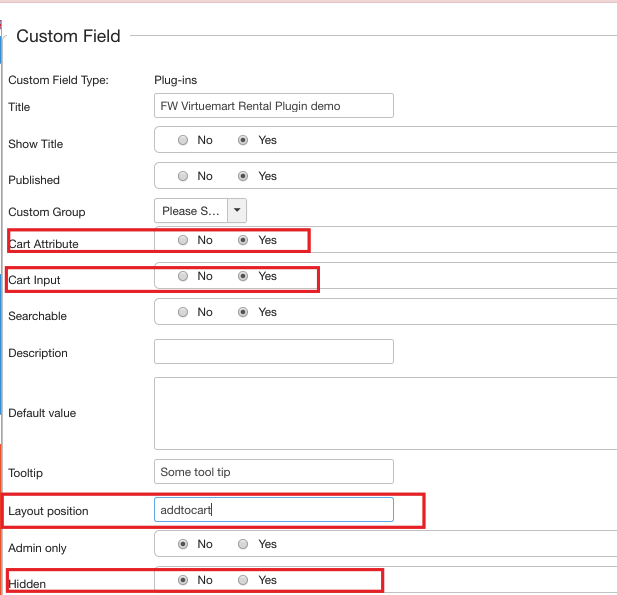Focus the Description input field
Screen dimensions: 617x595
pyautogui.click(x=273, y=352)
